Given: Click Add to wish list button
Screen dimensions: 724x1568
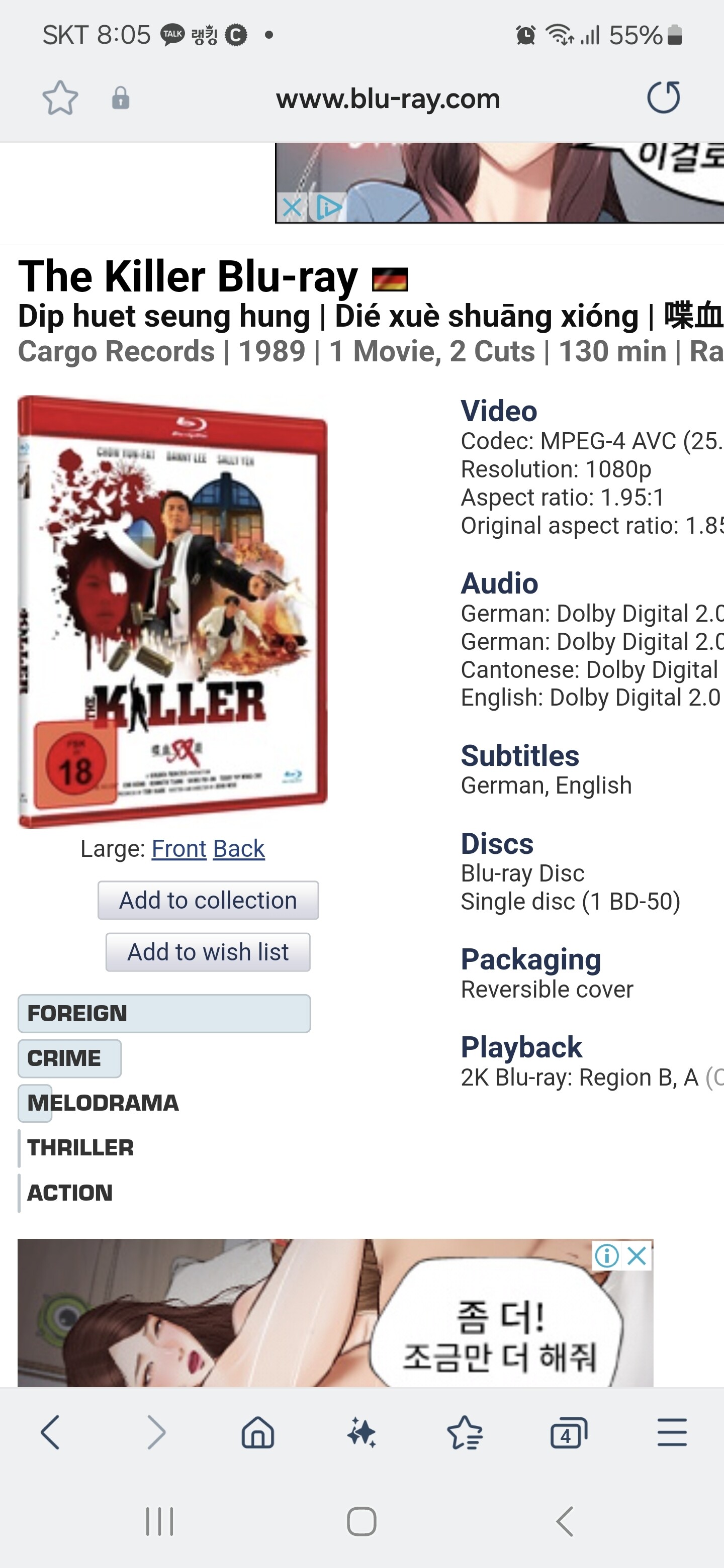Looking at the screenshot, I should [208, 952].
